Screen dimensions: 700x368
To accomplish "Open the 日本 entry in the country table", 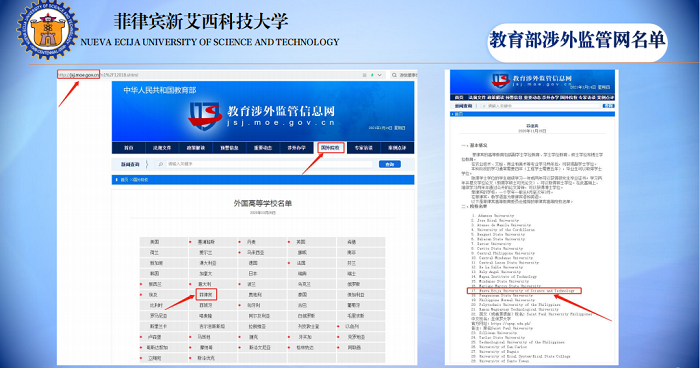I will point(253,273).
